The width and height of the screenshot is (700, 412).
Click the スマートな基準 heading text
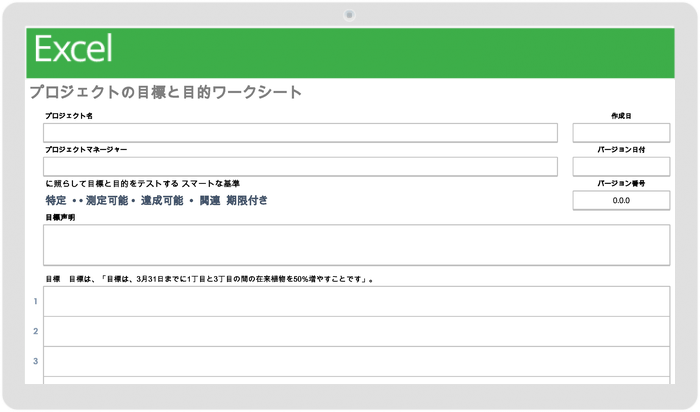pos(210,183)
